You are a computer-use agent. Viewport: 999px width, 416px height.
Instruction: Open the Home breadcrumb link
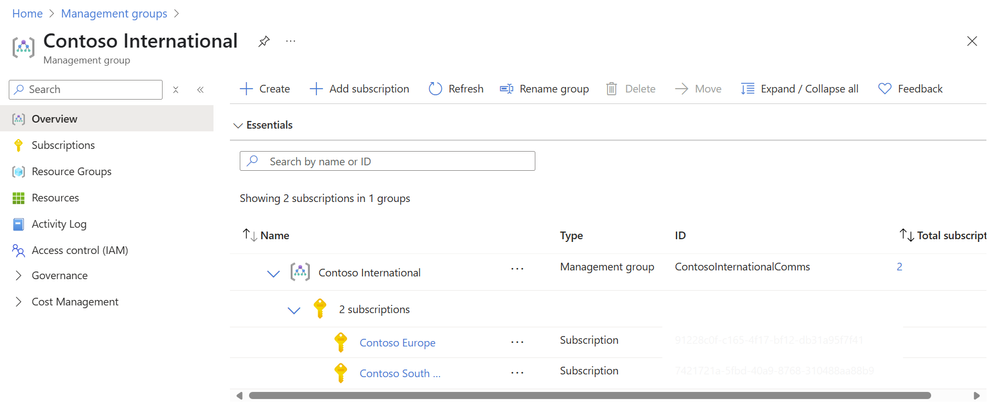27,13
